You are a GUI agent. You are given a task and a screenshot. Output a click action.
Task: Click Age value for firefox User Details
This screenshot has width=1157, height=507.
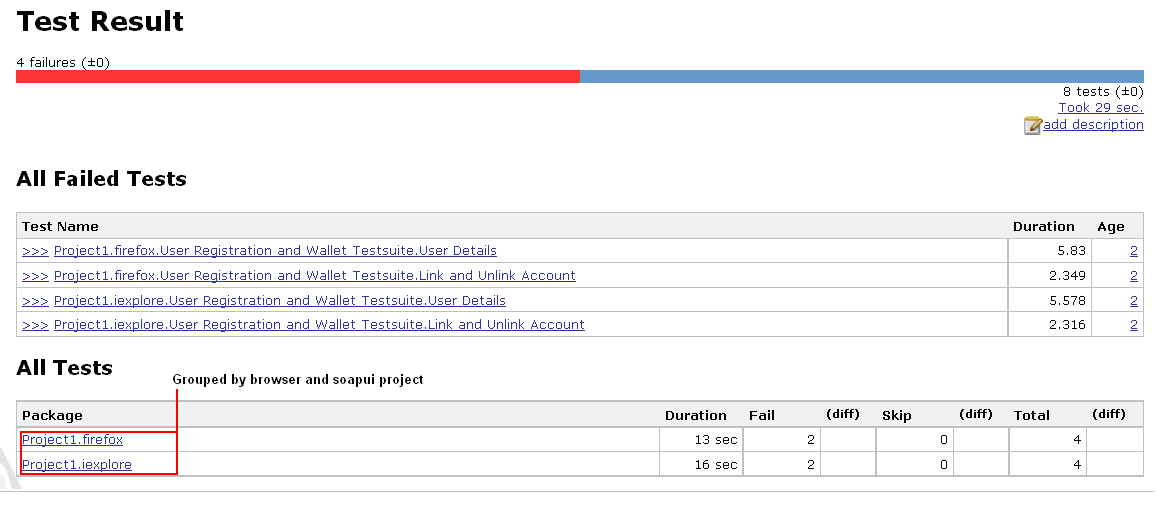click(1134, 251)
